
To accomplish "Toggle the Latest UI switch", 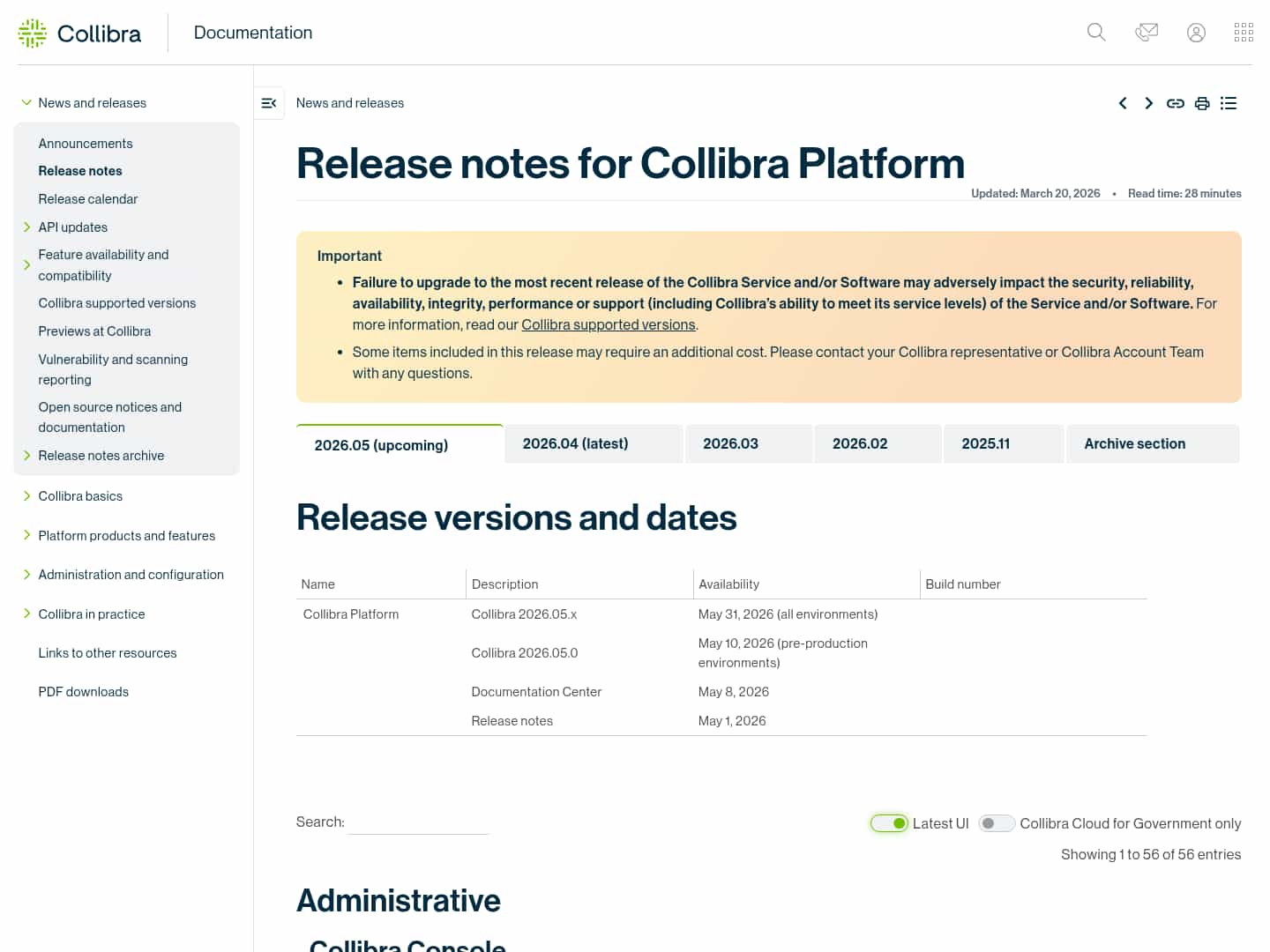I will (x=889, y=823).
